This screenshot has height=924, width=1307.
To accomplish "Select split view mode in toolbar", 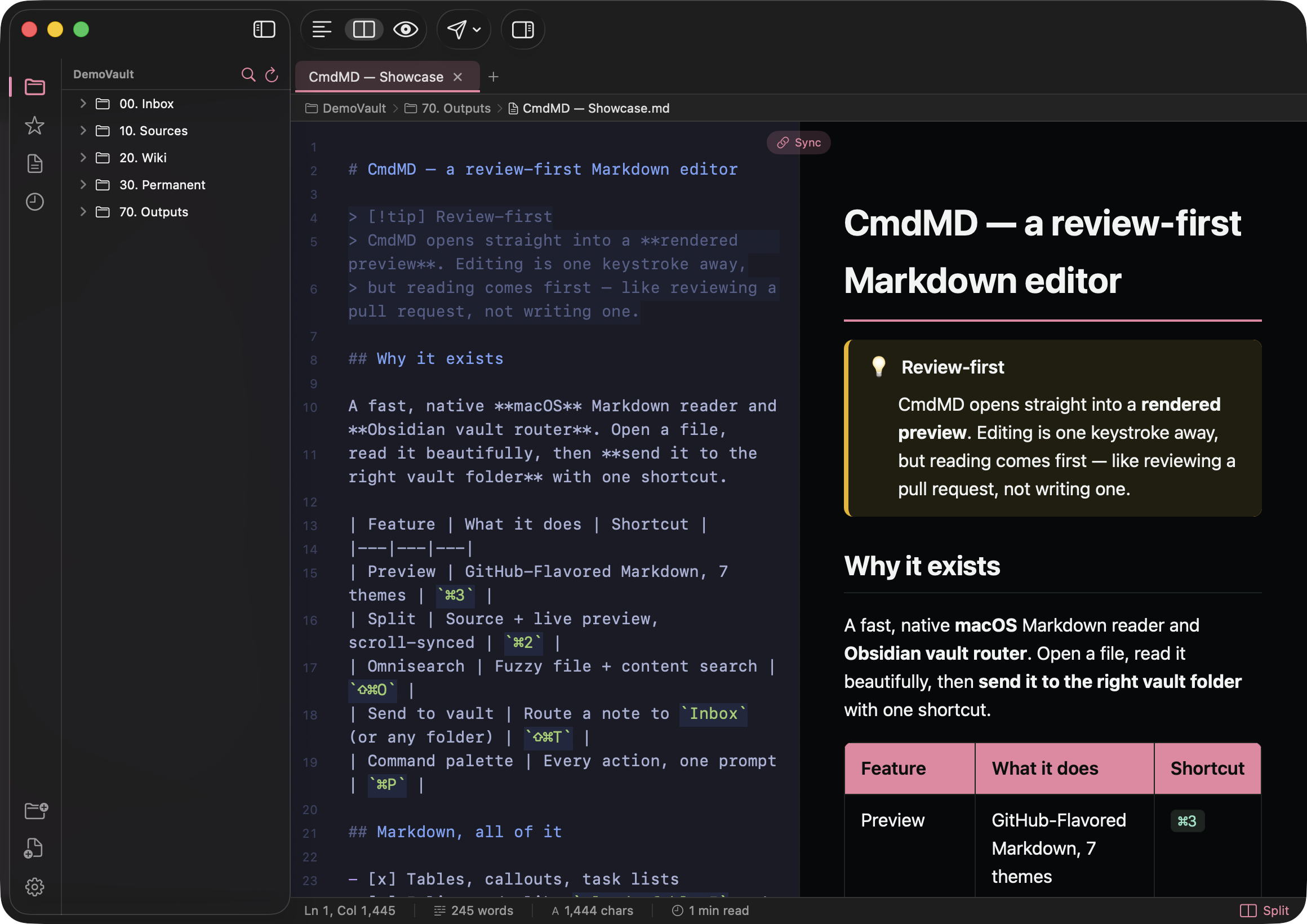I will pos(364,29).
